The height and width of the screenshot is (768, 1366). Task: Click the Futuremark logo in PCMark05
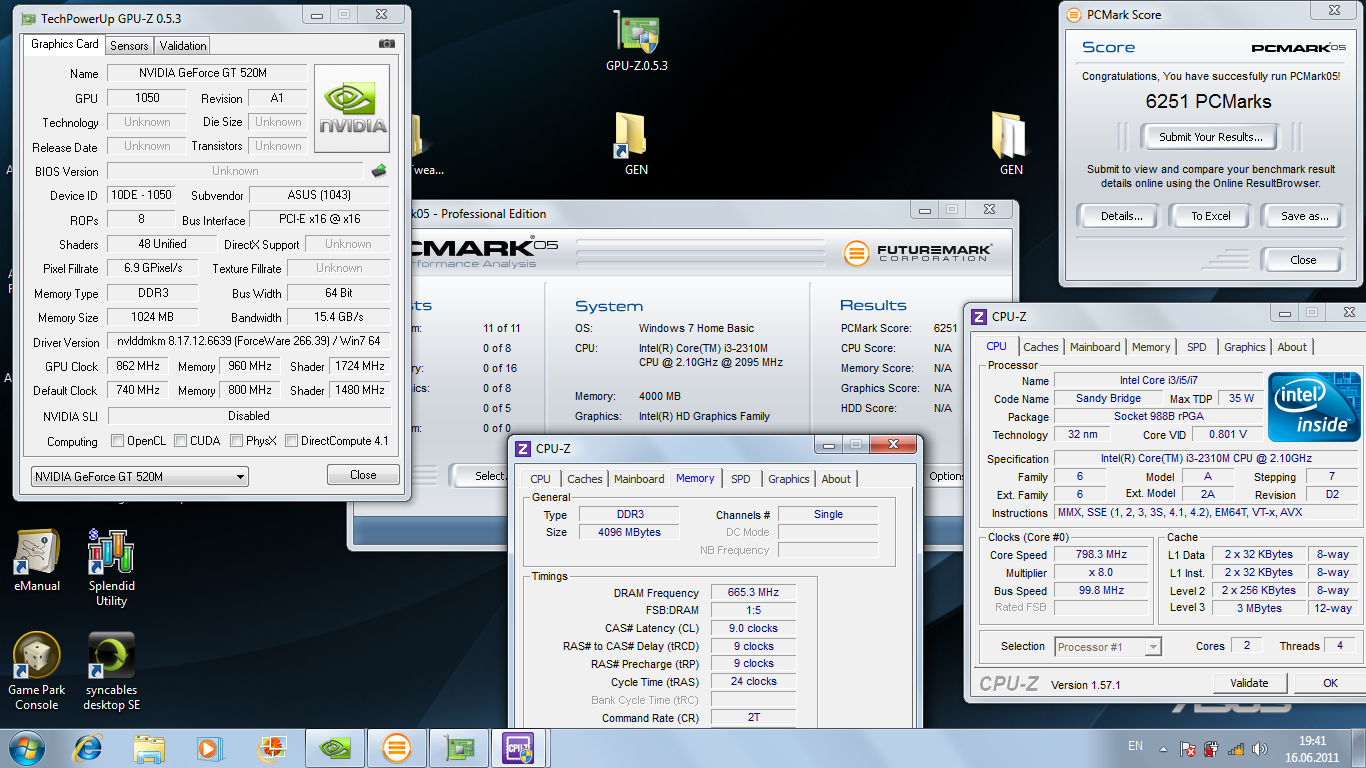point(918,253)
